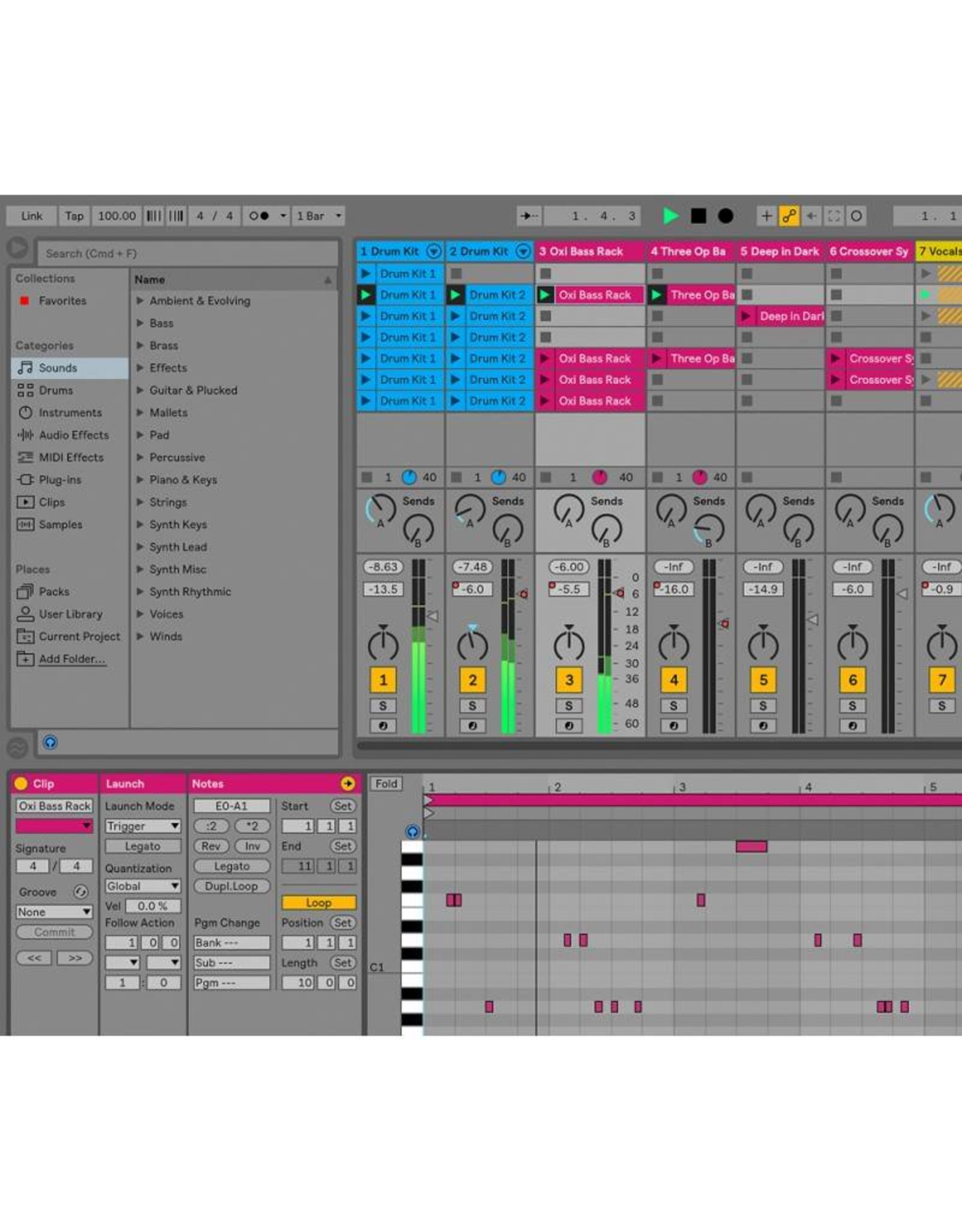Solo track 3 Oxi Bass Rack
Image resolution: width=962 pixels, height=1232 pixels.
[x=569, y=706]
